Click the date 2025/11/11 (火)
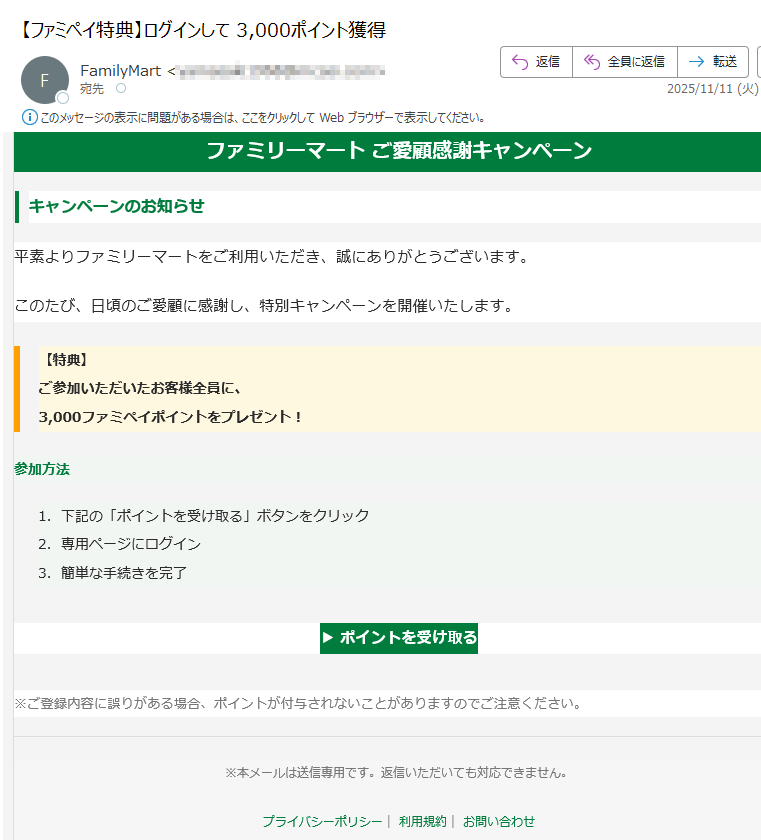 click(712, 88)
